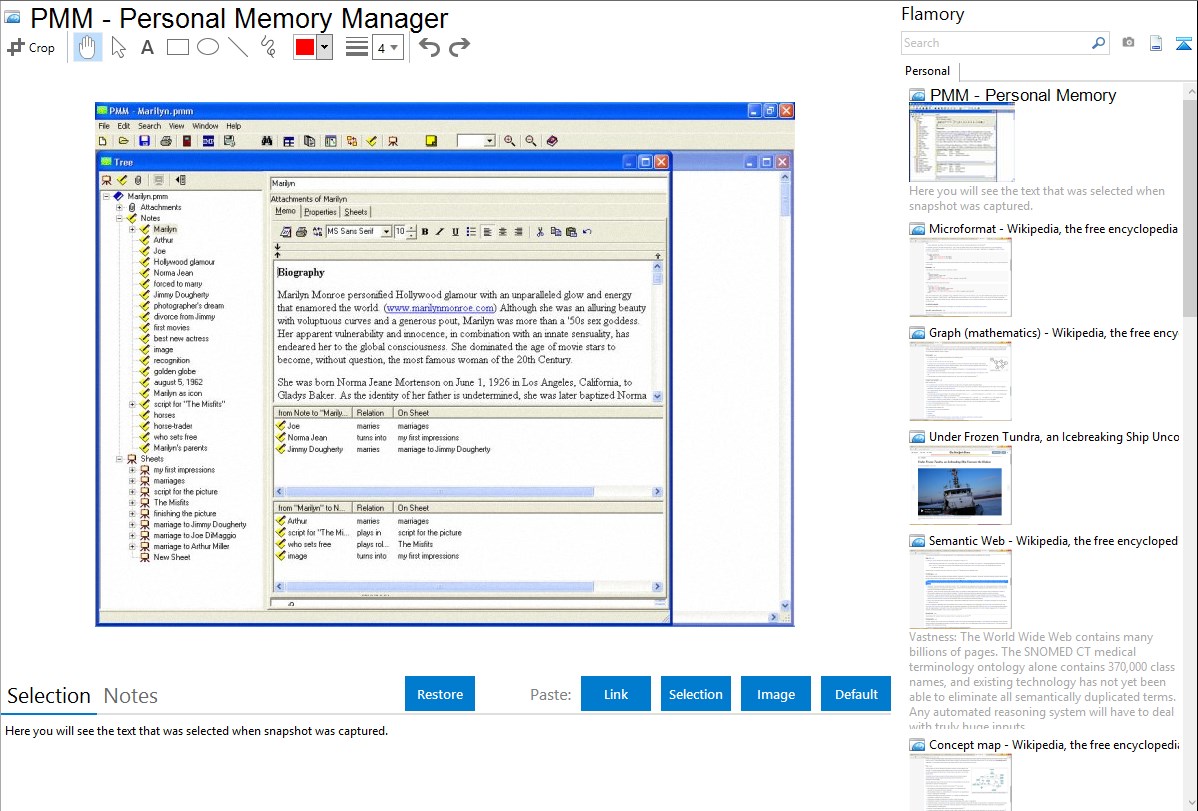This screenshot has height=811, width=1198.
Task: Open the Under Frozen Tundra snapshot thumbnail
Action: tap(960, 485)
